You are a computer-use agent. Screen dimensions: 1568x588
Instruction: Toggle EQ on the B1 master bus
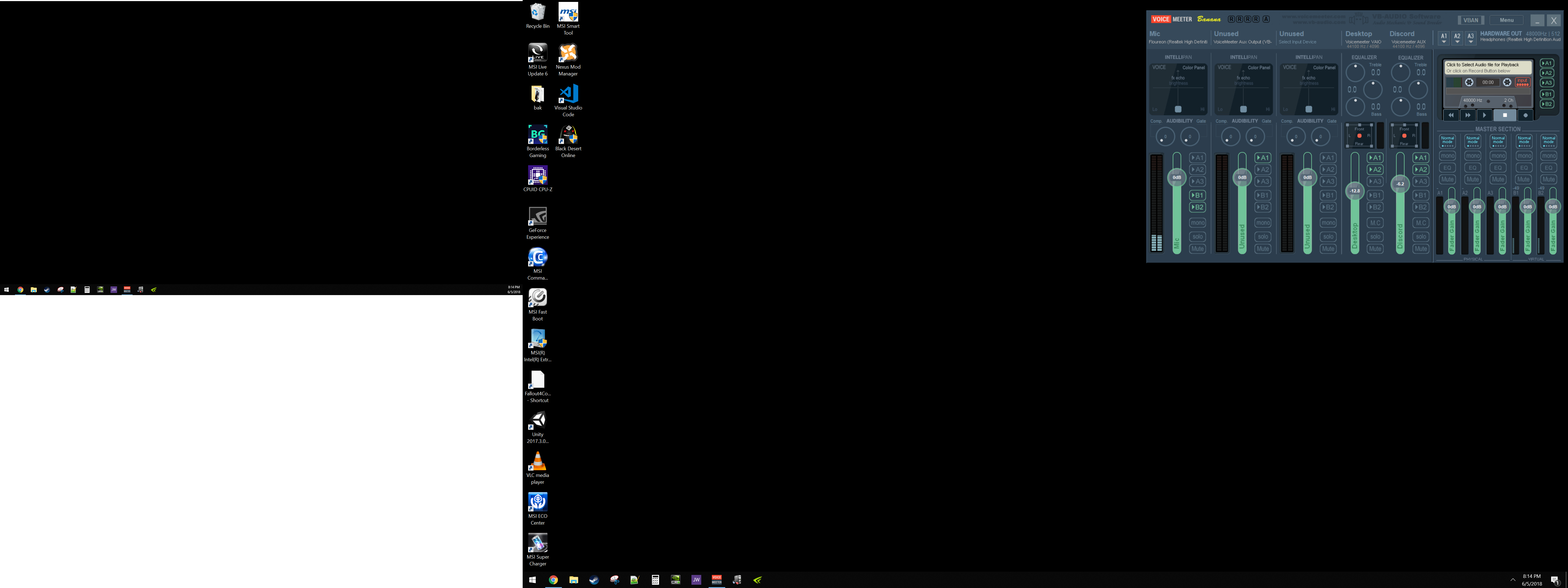coord(1524,168)
